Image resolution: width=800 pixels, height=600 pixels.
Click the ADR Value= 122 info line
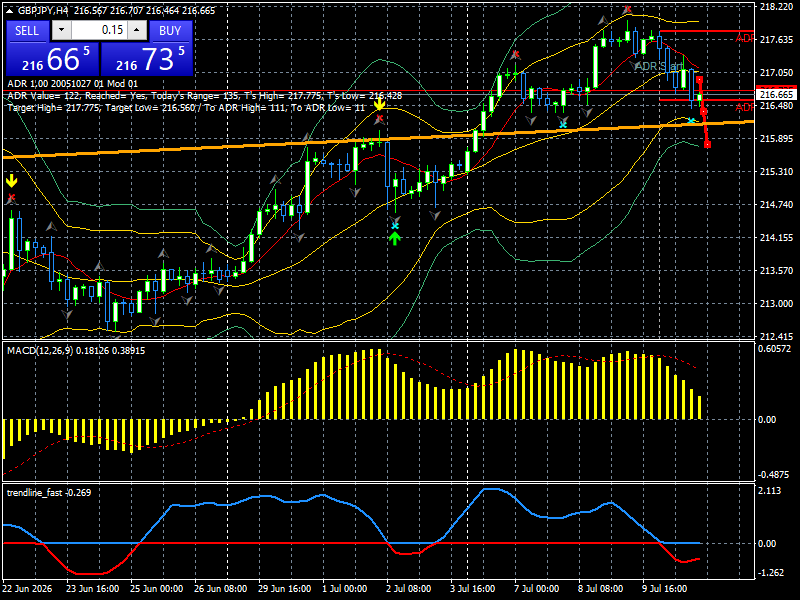(x=205, y=96)
